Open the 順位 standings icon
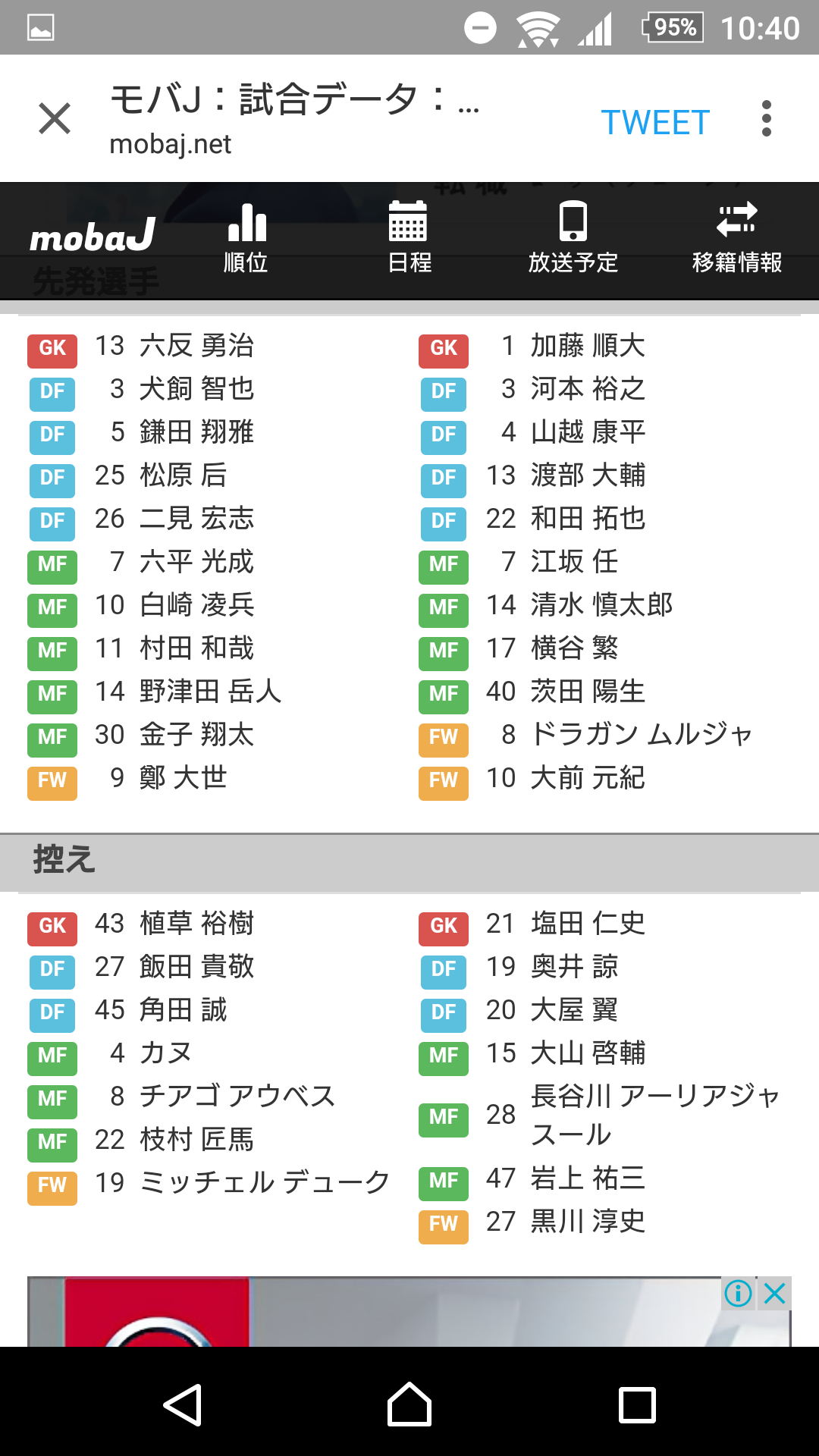The height and width of the screenshot is (1456, 819). coord(246,237)
